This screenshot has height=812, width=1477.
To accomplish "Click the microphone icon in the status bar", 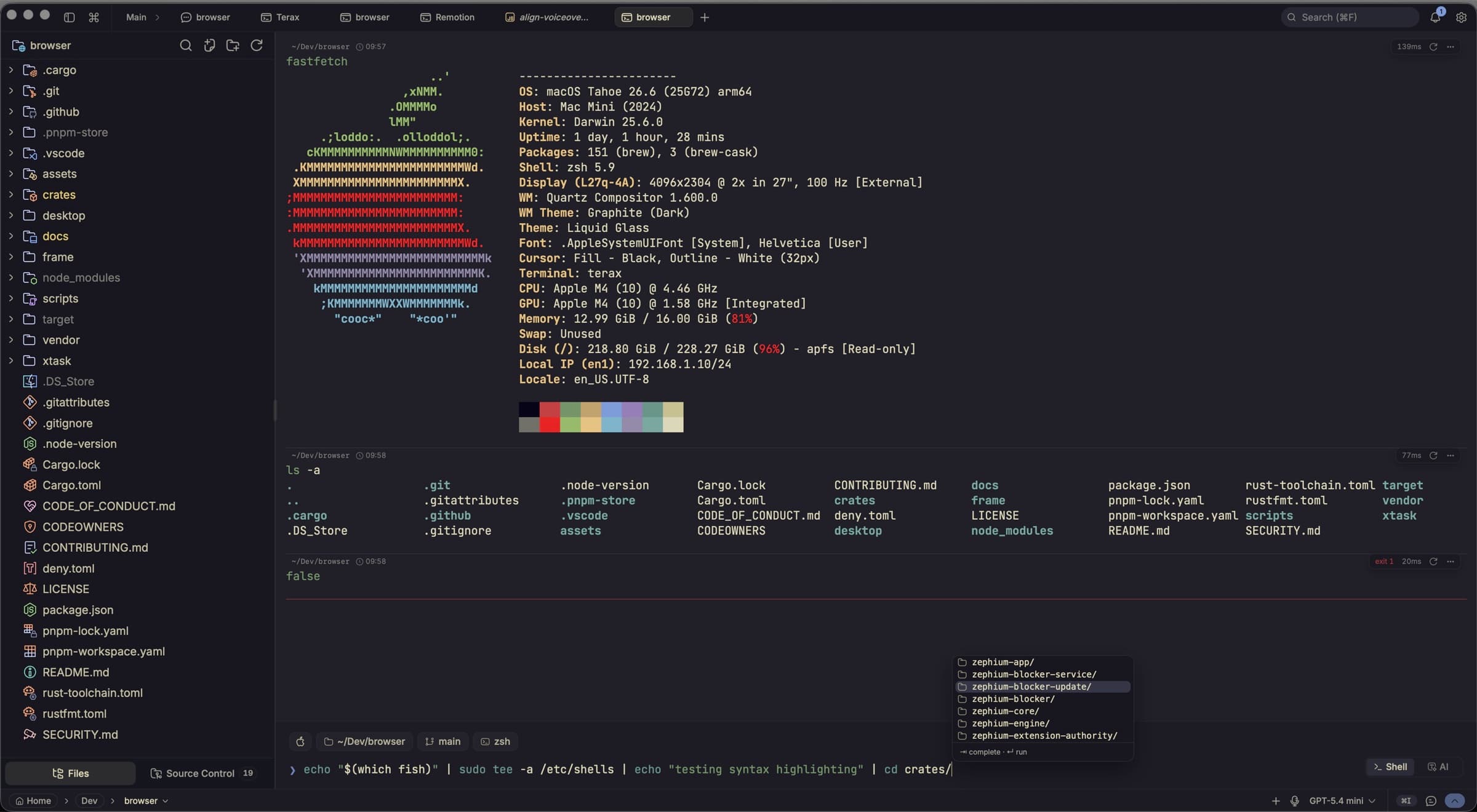I will click(1295, 801).
